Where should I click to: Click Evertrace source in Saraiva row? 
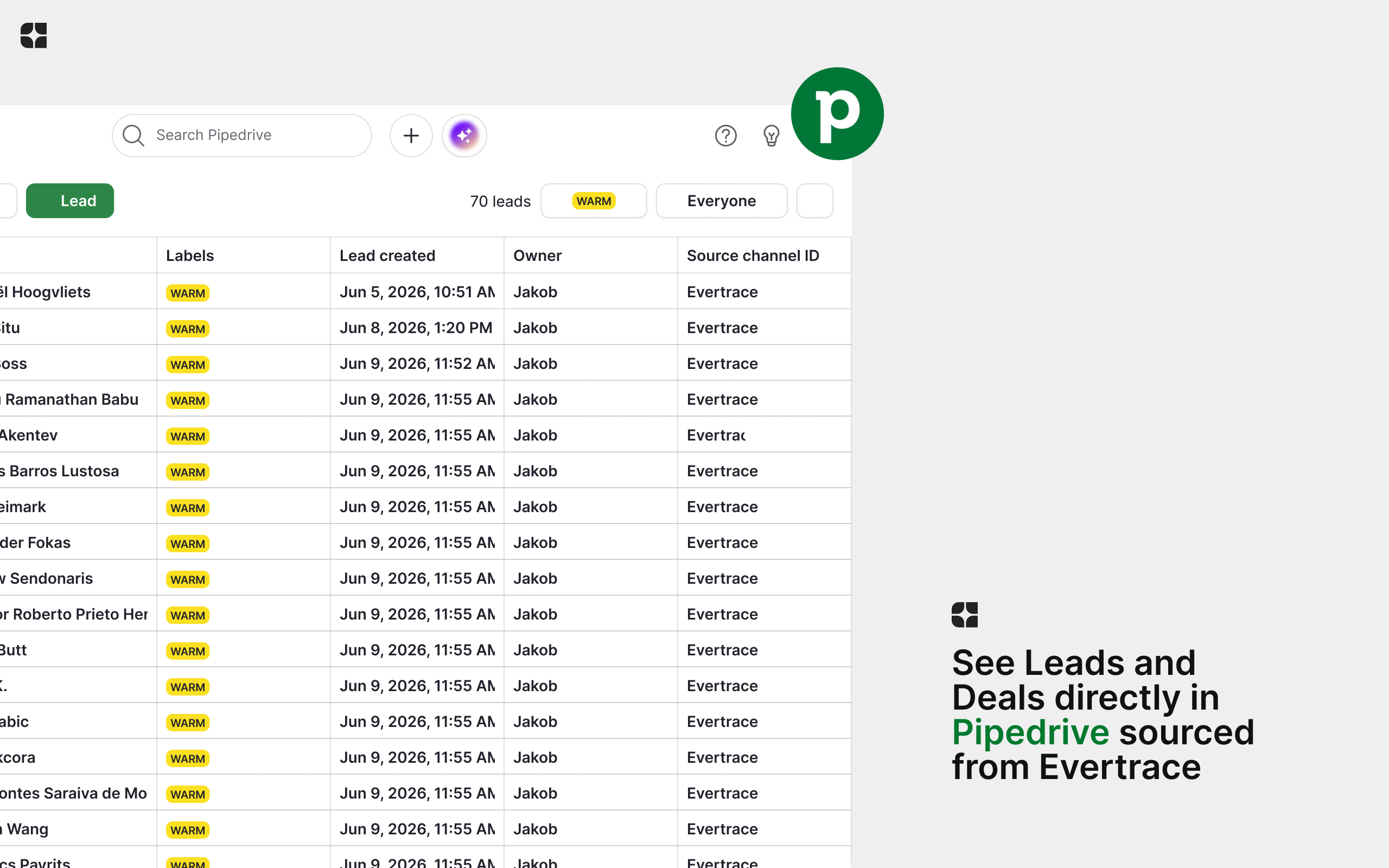pyautogui.click(x=722, y=793)
